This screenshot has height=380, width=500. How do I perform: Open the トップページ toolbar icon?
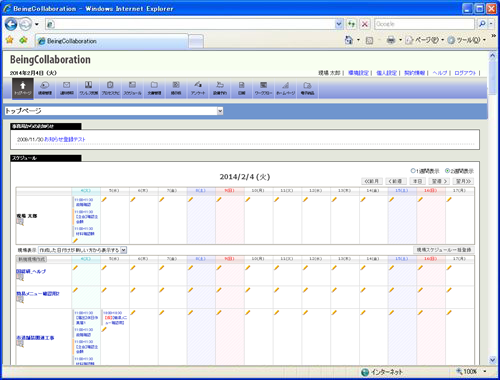pyautogui.click(x=23, y=88)
